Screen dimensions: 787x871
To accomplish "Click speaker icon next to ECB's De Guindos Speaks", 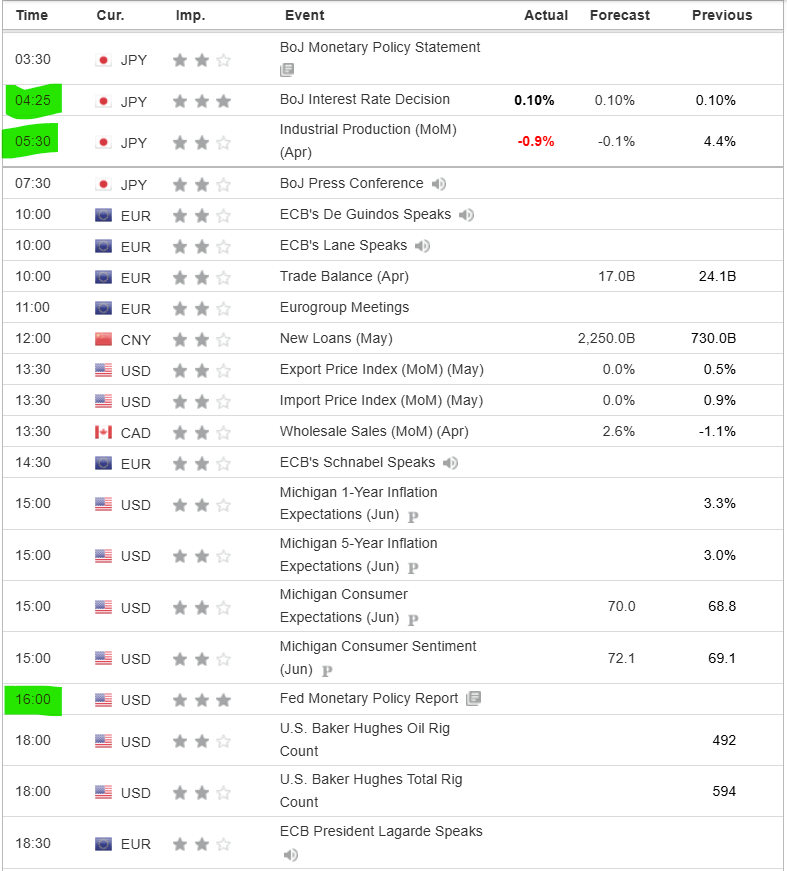I will [x=466, y=215].
